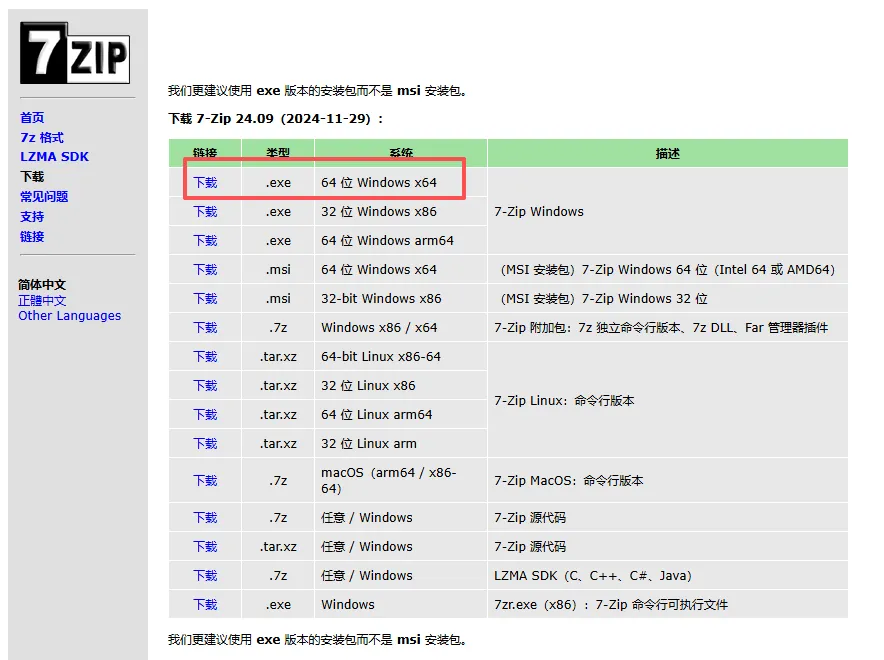The height and width of the screenshot is (660, 884).
Task: Click the MSI 安装包 64 位 description
Action: click(666, 269)
